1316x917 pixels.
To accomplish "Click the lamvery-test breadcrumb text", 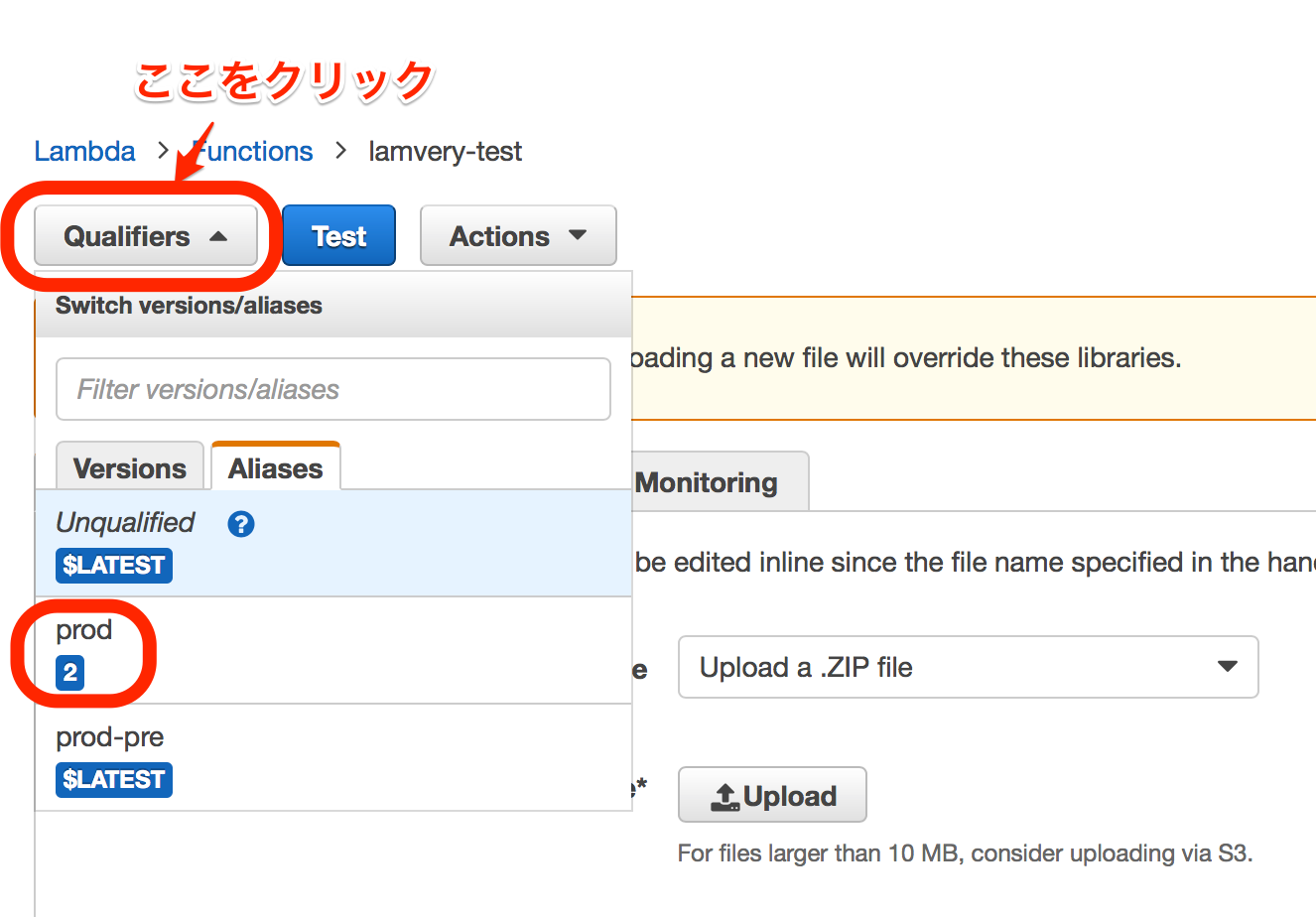I will [445, 152].
